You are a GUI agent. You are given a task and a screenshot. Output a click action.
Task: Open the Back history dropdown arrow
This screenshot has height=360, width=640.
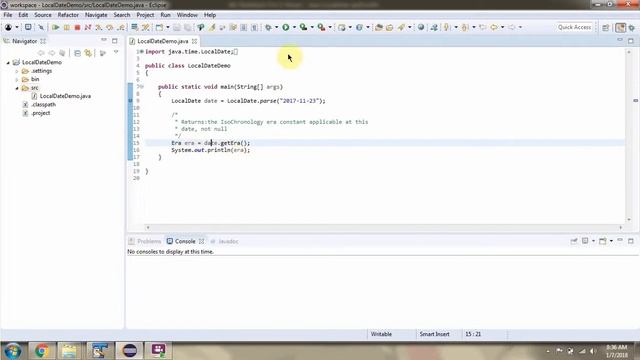(502, 27)
